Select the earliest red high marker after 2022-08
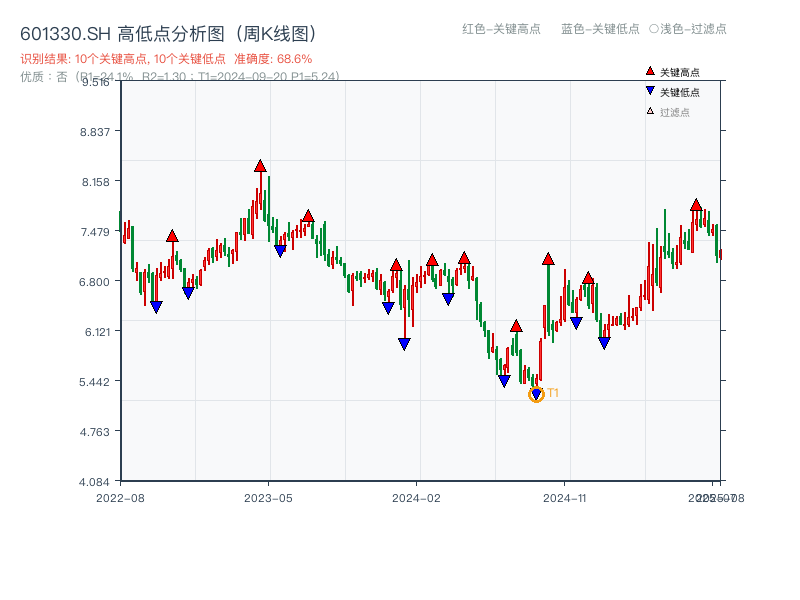The width and height of the screenshot is (800, 600). click(172, 236)
